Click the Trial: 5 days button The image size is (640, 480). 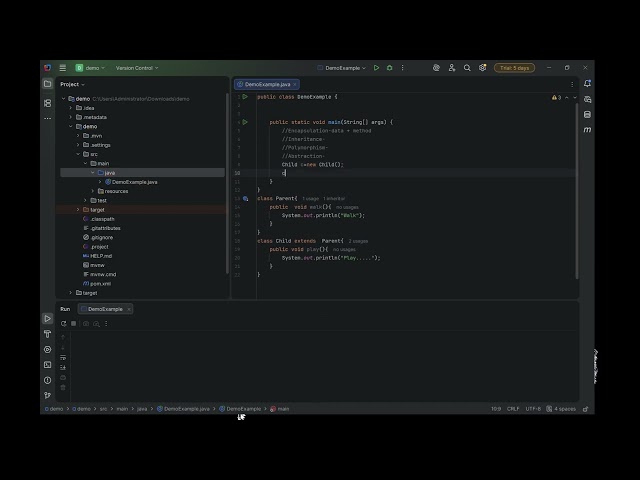point(514,68)
